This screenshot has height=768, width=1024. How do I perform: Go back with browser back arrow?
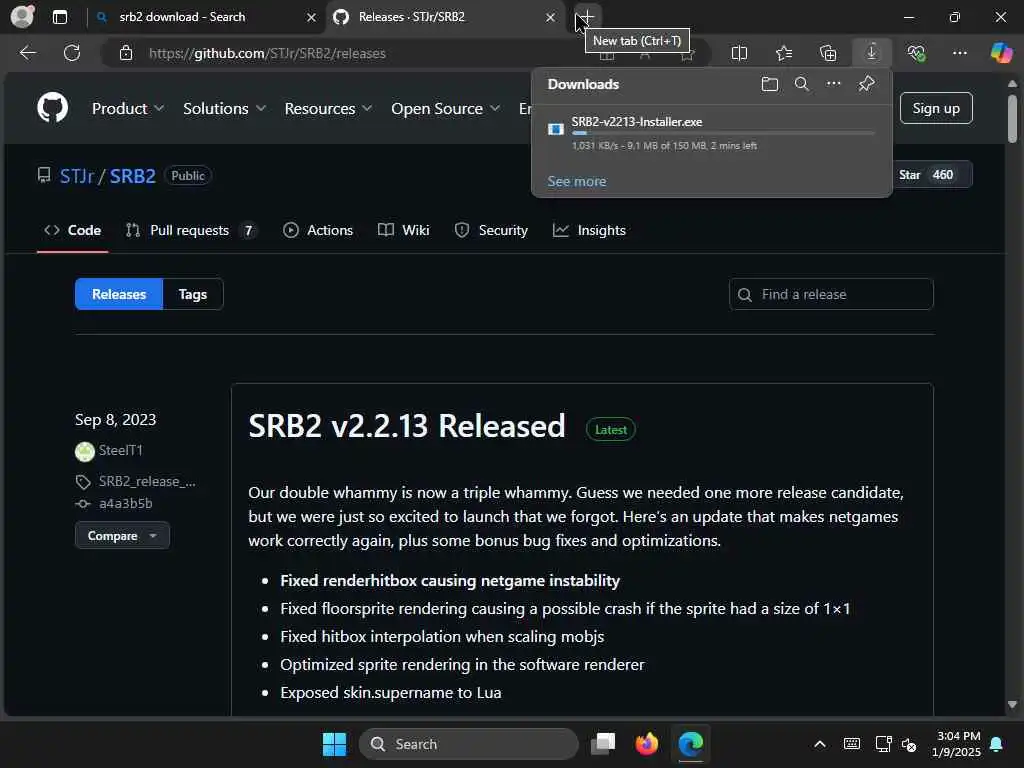pos(27,53)
